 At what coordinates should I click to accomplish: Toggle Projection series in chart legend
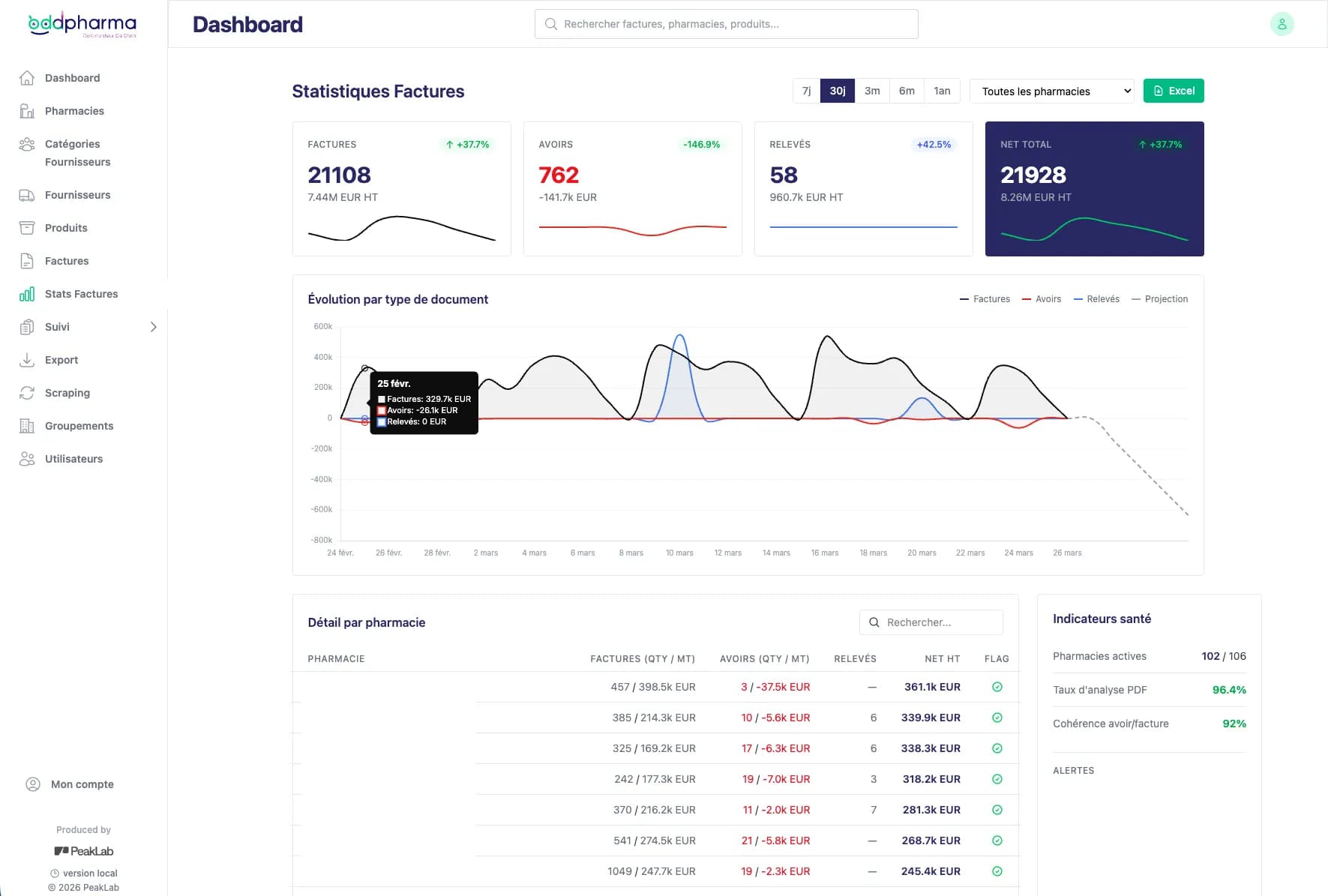(1159, 299)
